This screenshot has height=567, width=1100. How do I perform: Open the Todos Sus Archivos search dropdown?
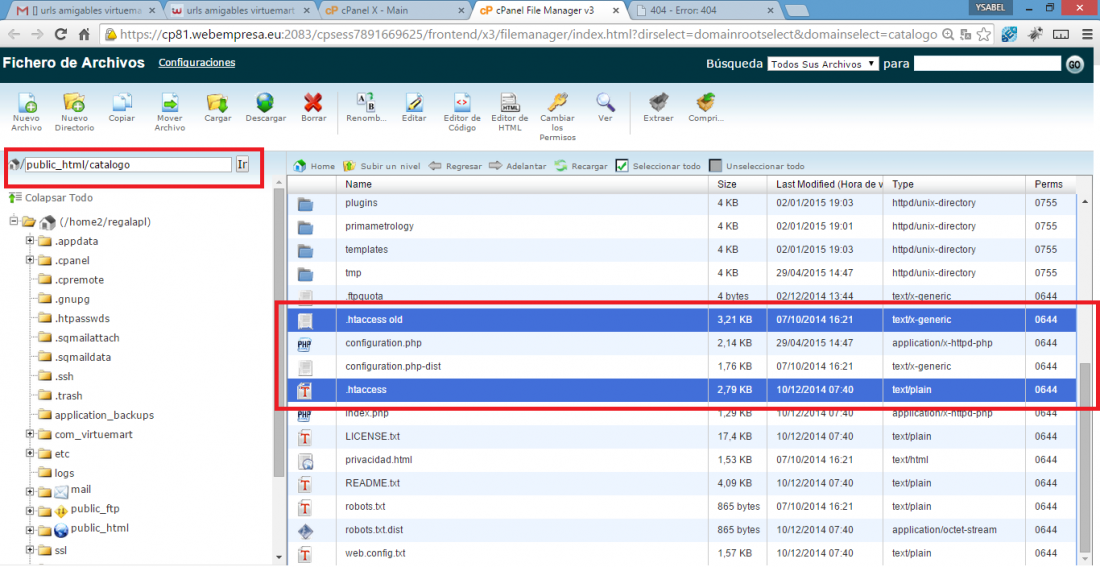click(823, 64)
